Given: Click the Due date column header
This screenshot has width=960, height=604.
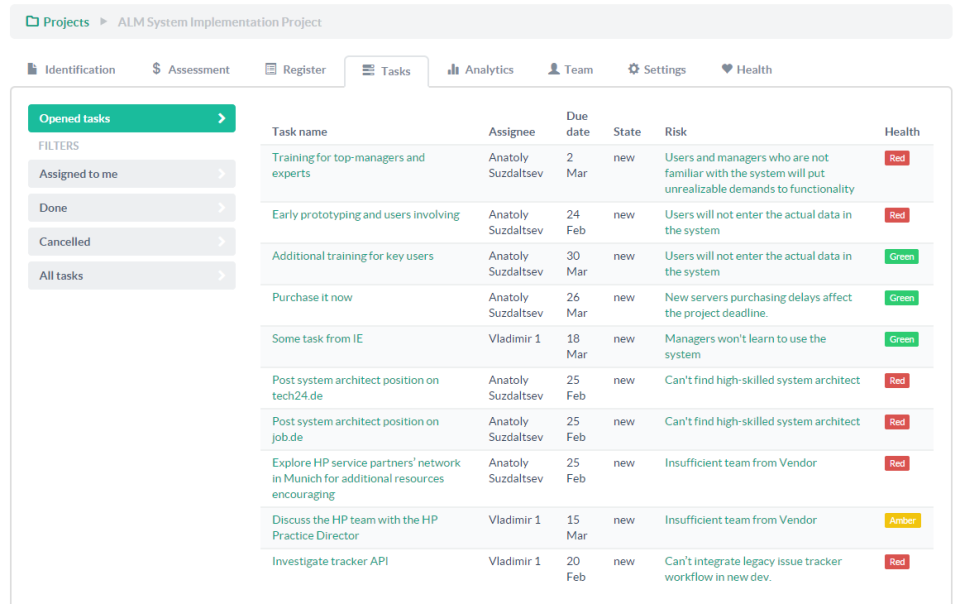Looking at the screenshot, I should tap(577, 124).
